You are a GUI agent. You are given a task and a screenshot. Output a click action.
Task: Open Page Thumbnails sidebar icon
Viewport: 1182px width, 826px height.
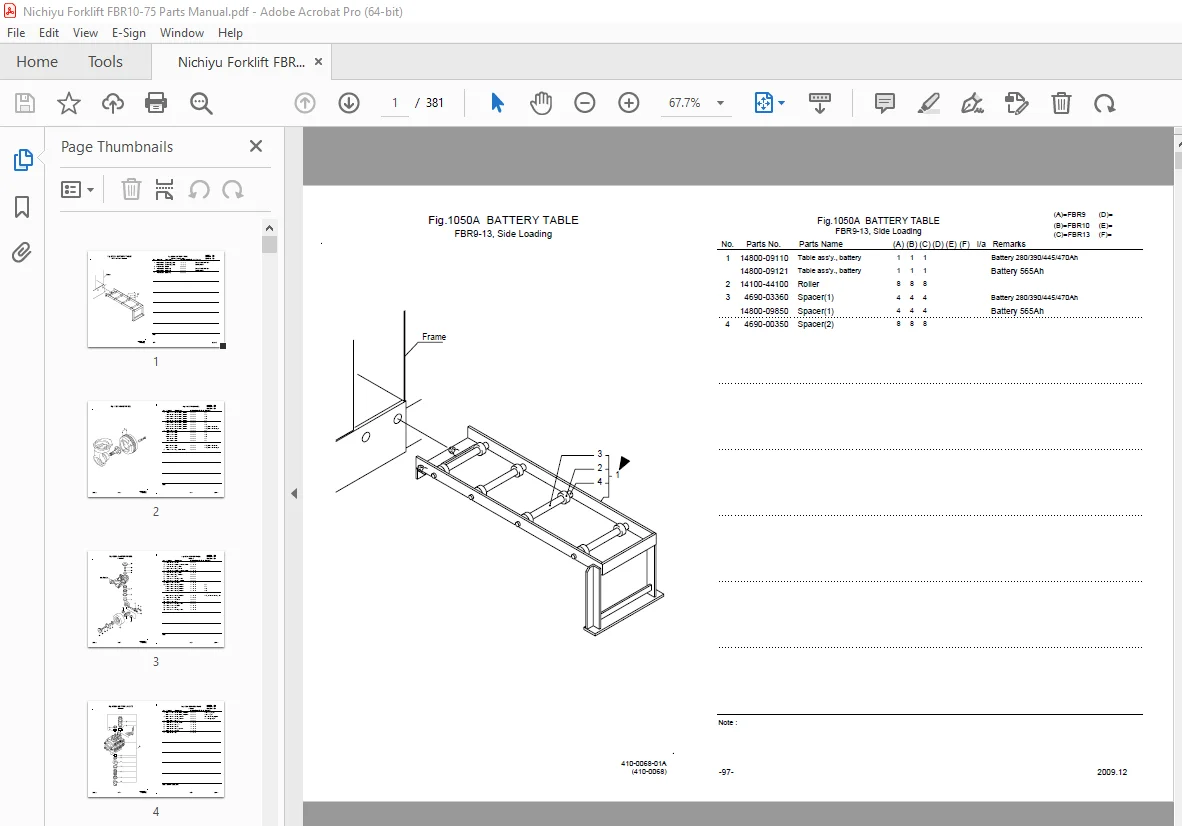23,160
